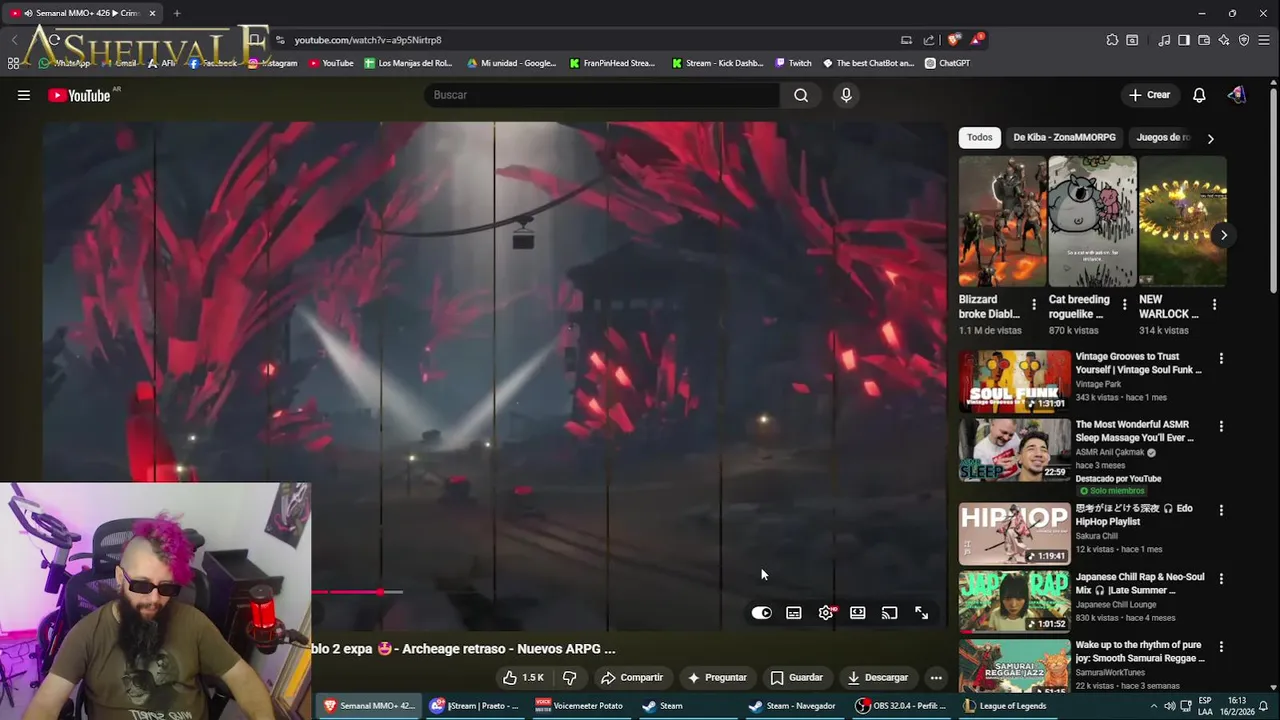Screen dimensions: 1280x720
Task: Toggle the browser sidebar panel icon
Action: (x=1184, y=40)
